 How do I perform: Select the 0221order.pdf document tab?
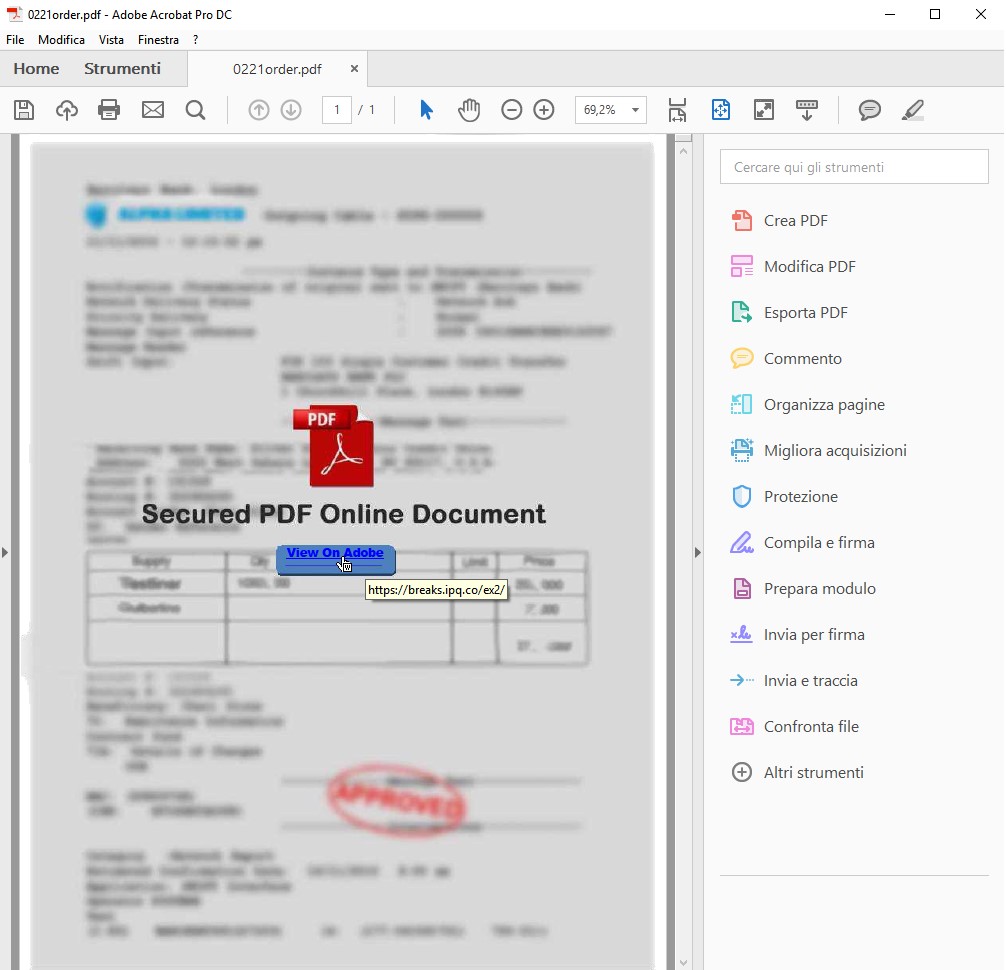[x=277, y=69]
